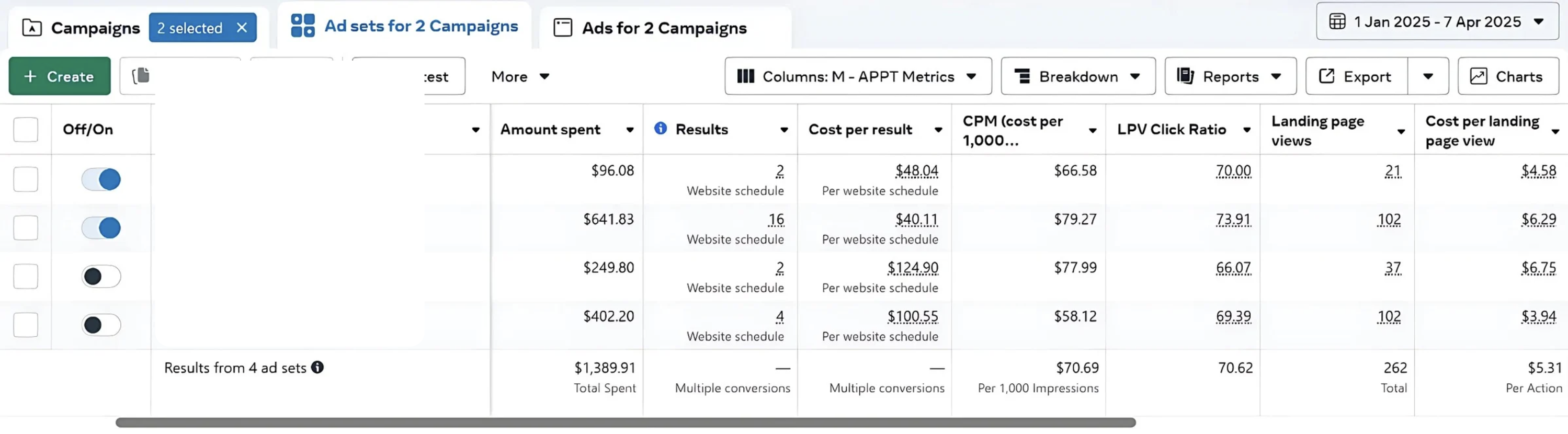Click the Reports document icon
Screen dimensions: 1568x434
(1185, 75)
